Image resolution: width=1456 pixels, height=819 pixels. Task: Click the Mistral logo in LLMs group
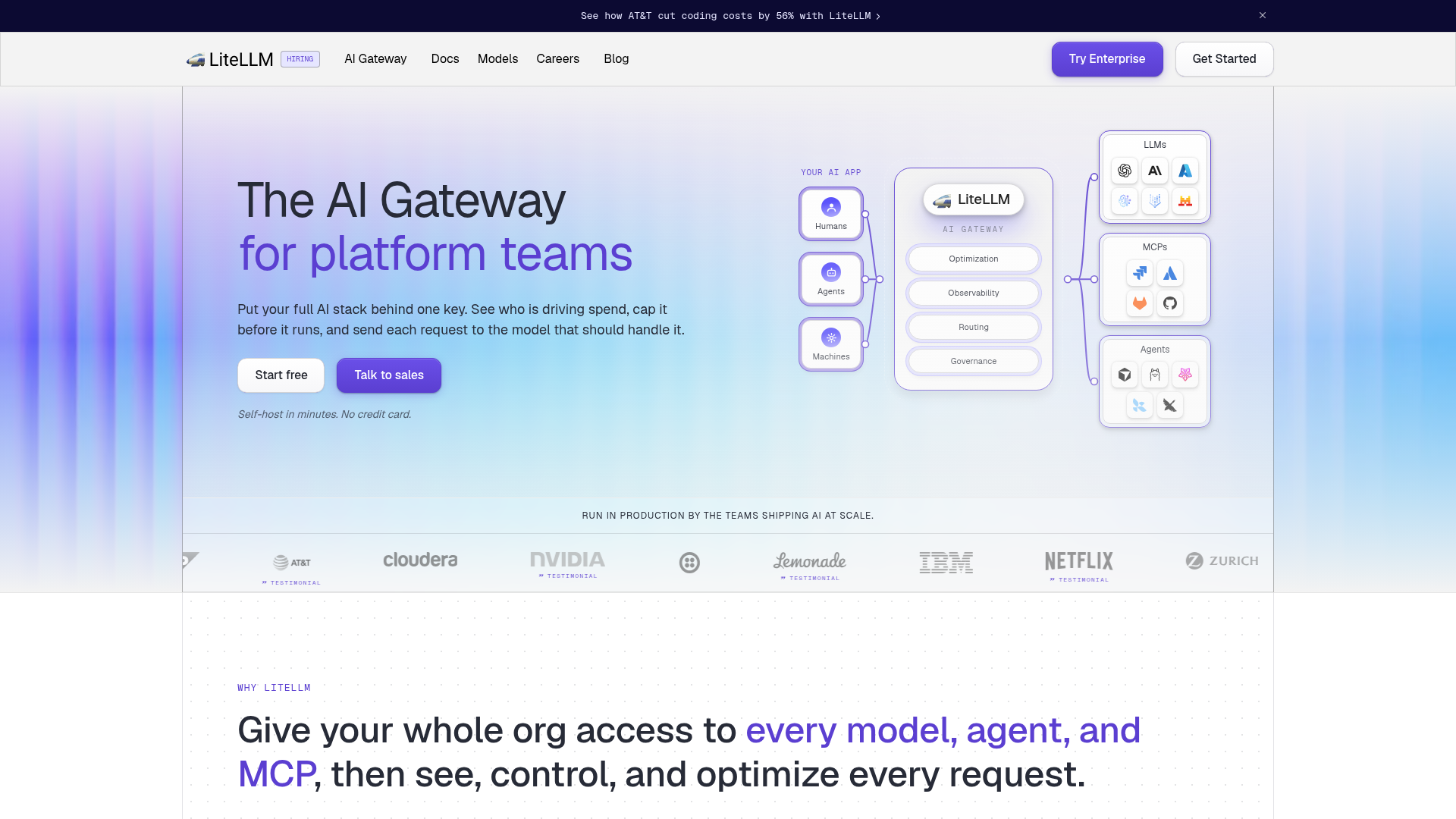tap(1185, 201)
